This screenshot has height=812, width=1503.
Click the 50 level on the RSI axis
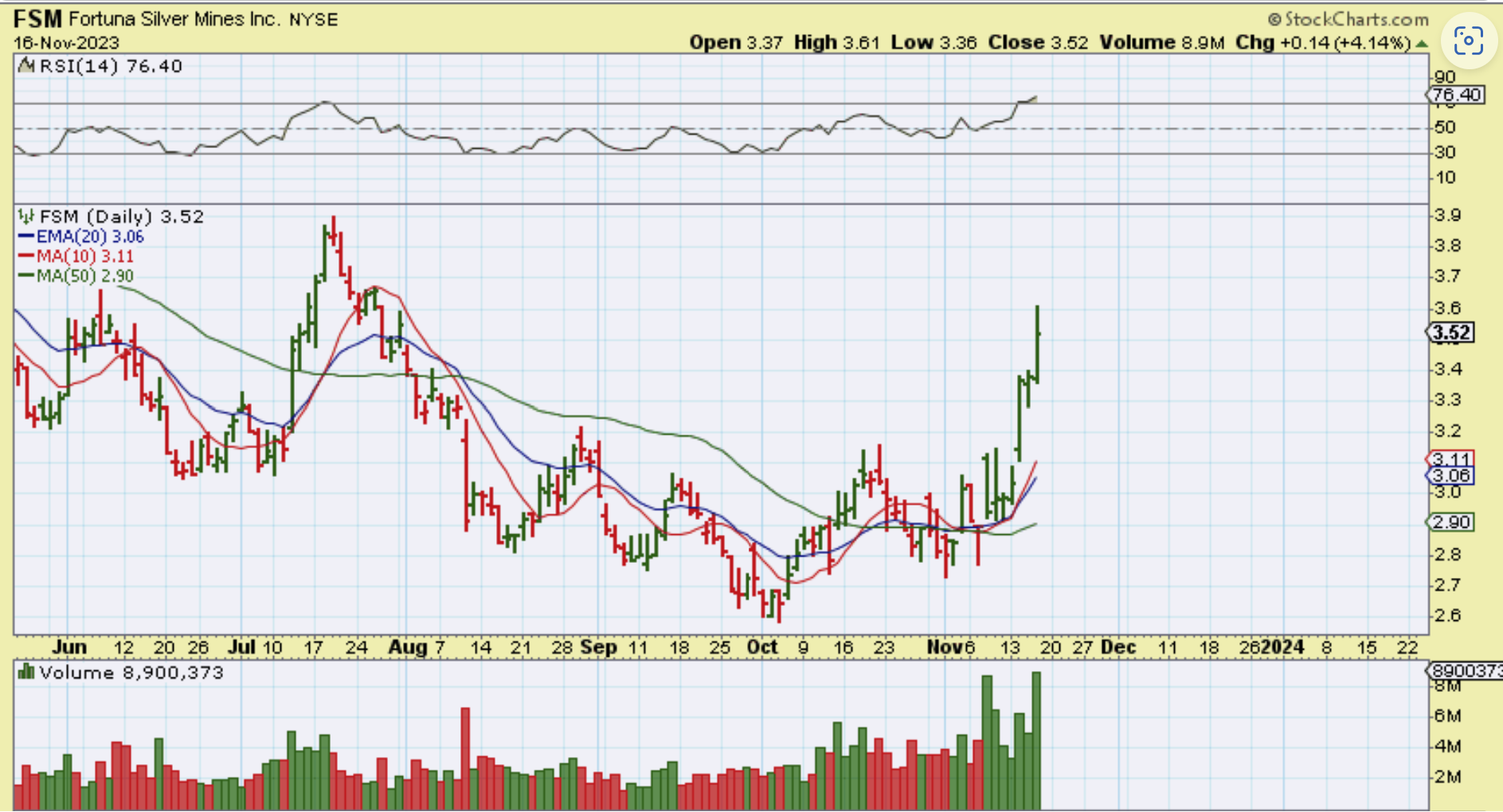(x=1444, y=127)
